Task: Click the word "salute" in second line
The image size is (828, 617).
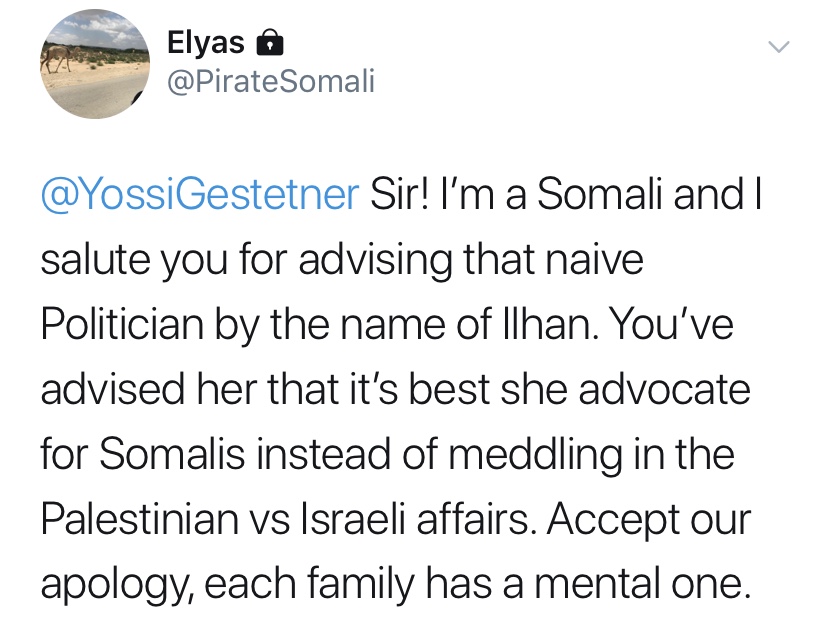Action: coord(96,259)
